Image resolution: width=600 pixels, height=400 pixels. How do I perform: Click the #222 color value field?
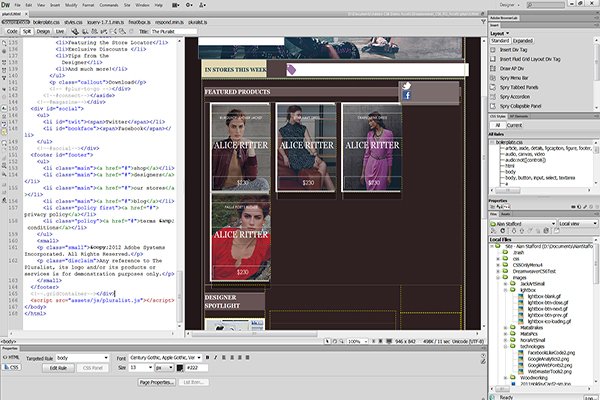point(197,368)
